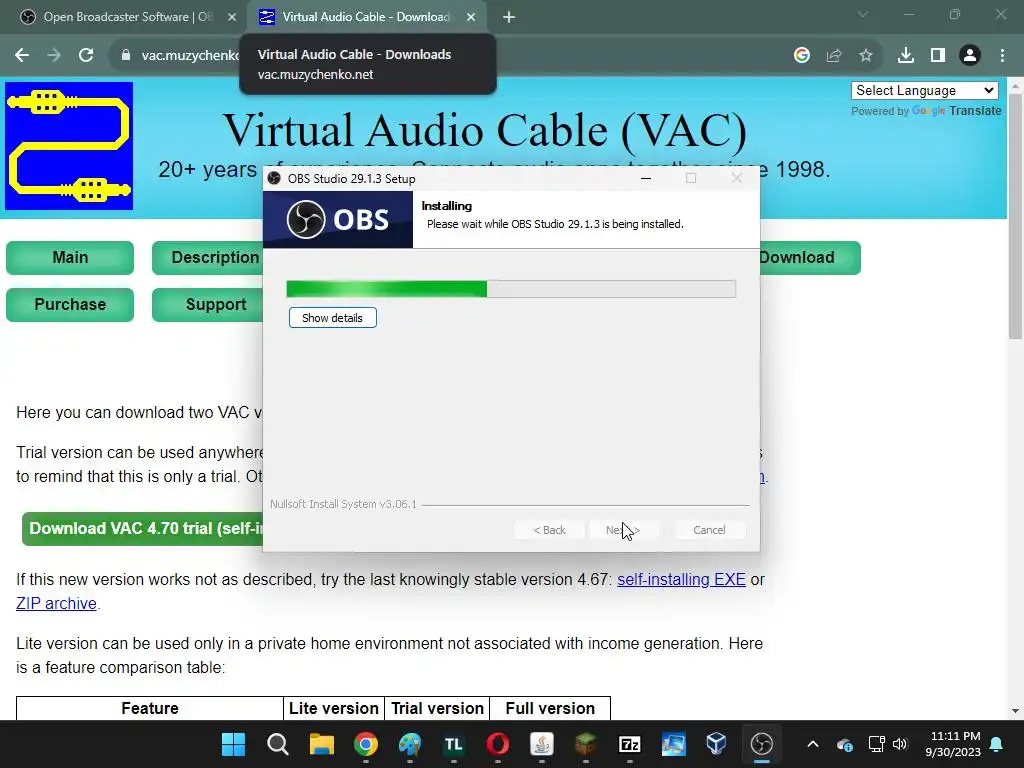
Task: Minimize the OBS Studio Setup window
Action: 646,178
